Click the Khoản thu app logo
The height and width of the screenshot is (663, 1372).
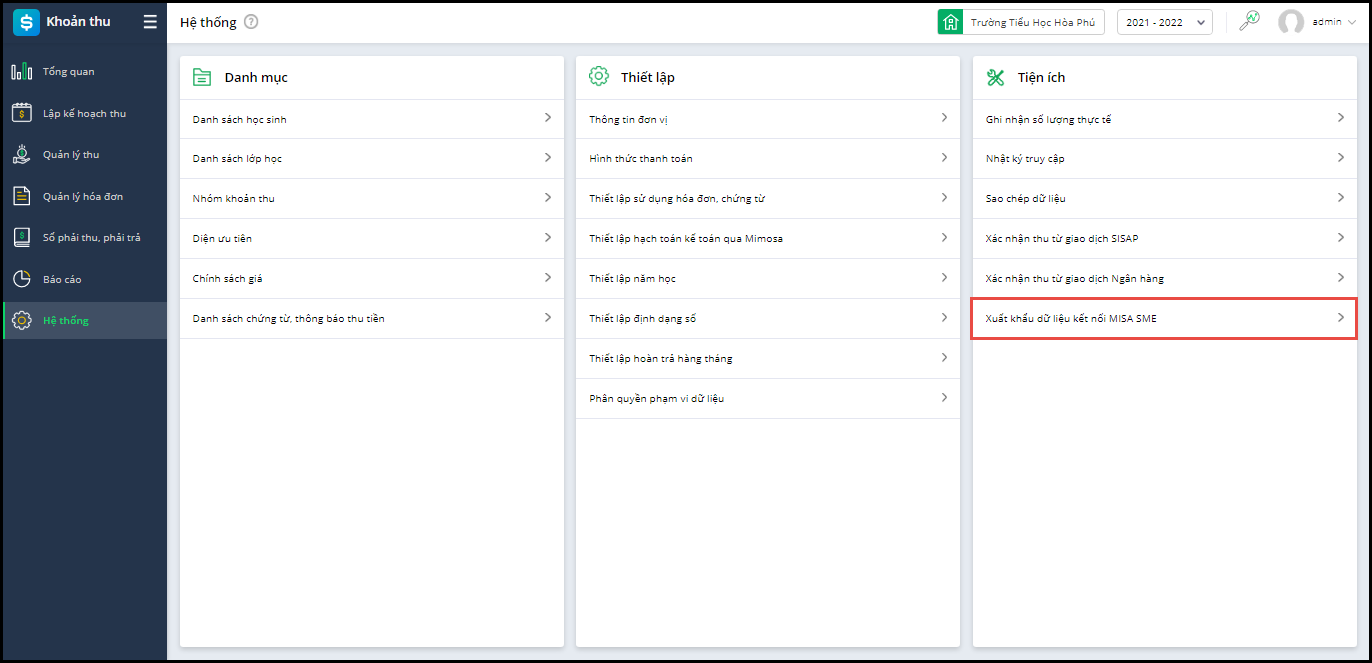(x=26, y=22)
